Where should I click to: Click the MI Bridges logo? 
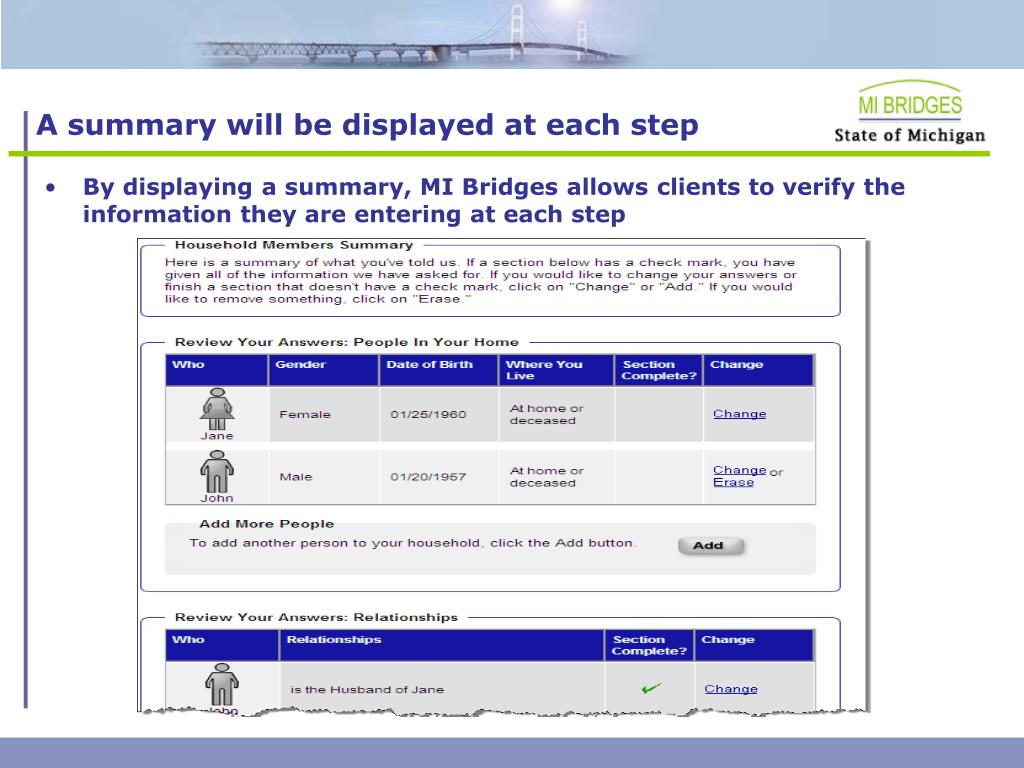(x=910, y=101)
